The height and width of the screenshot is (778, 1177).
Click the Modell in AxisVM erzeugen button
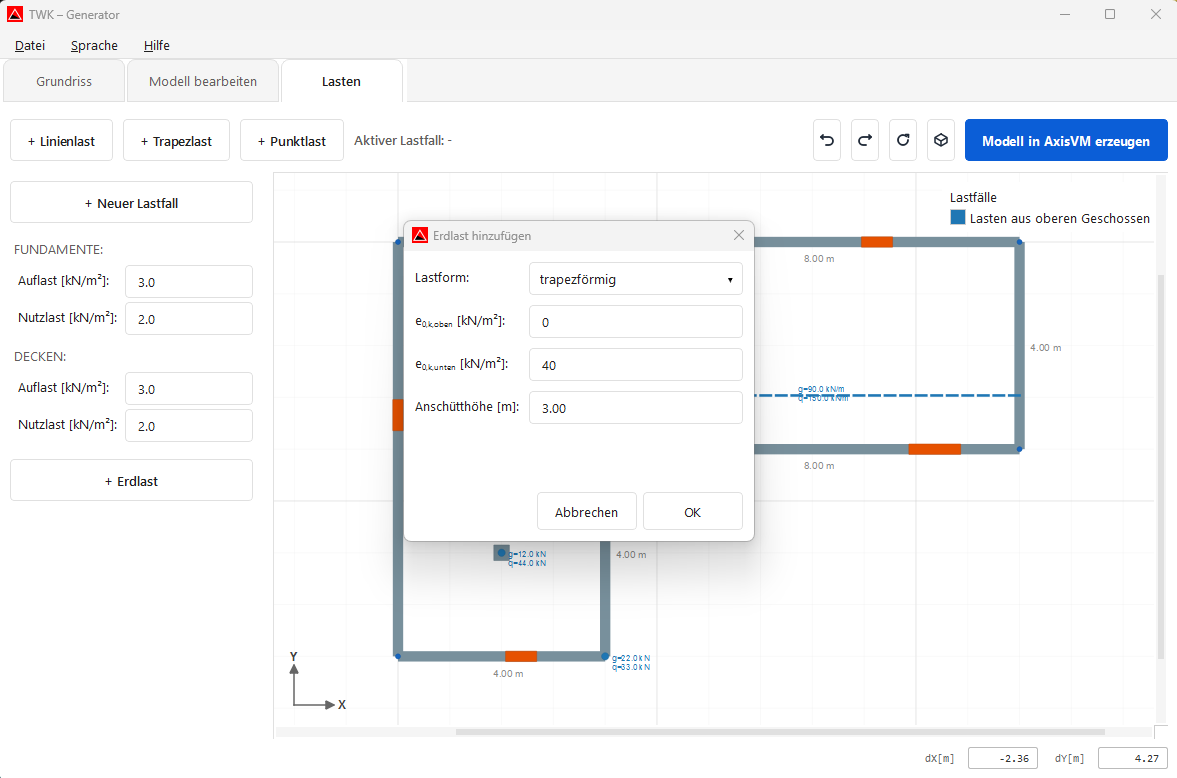pyautogui.click(x=1066, y=141)
